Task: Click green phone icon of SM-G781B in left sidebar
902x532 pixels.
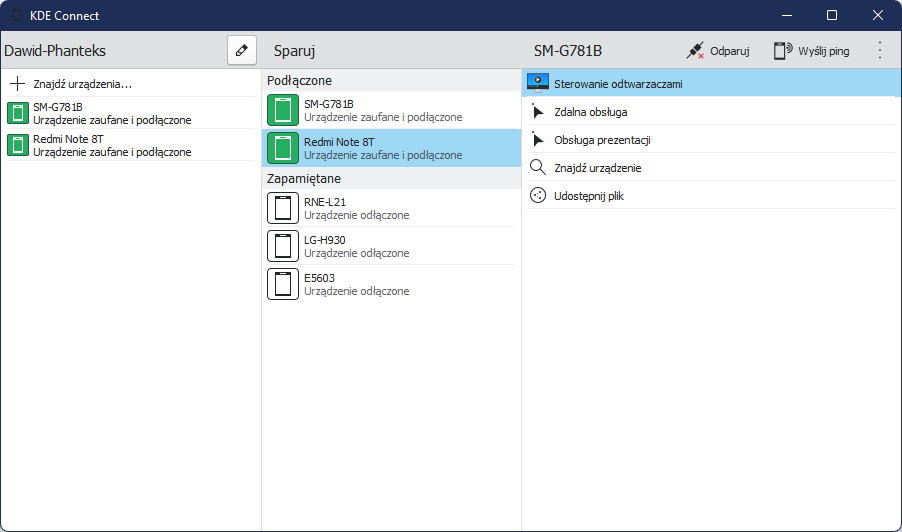Action: [18, 113]
